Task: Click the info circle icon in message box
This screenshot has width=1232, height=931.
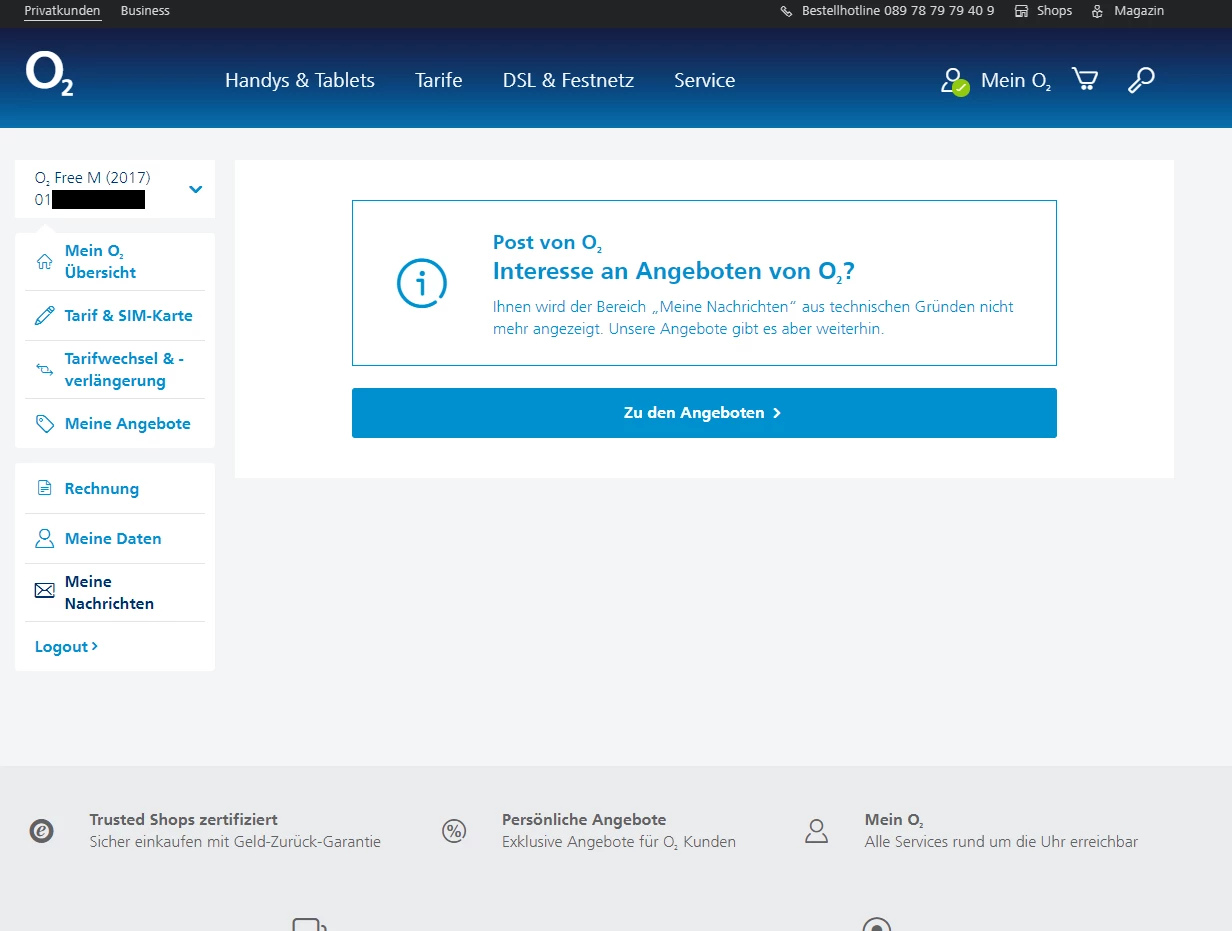Action: tap(422, 283)
